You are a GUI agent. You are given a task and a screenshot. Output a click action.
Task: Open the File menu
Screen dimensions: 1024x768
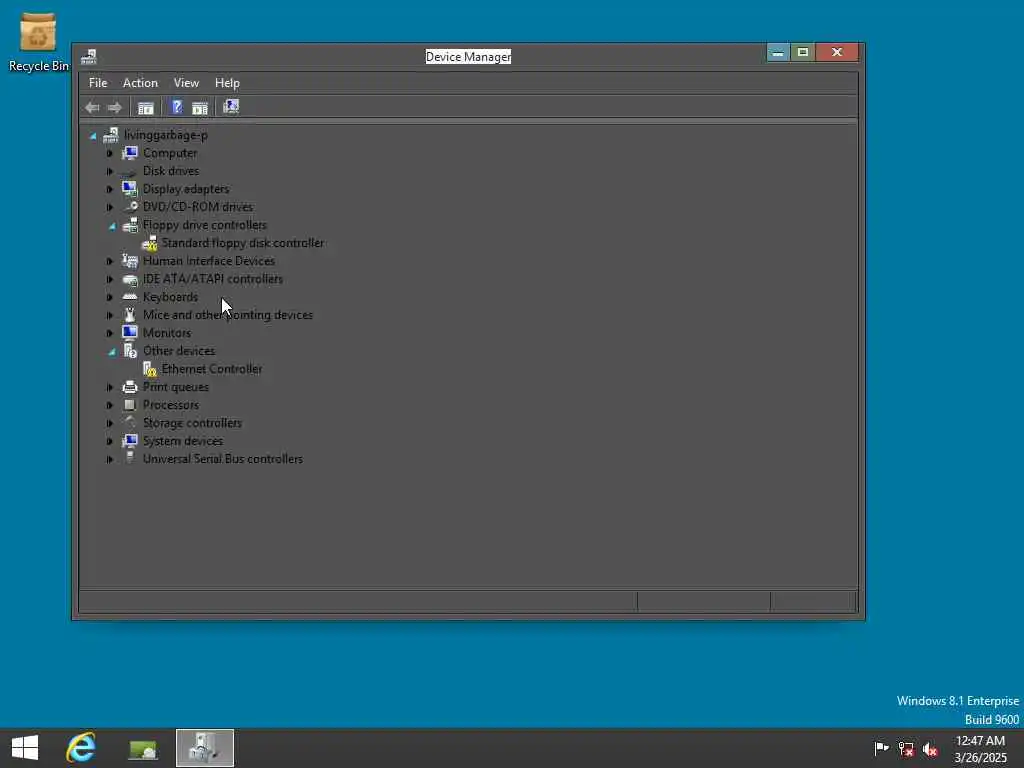tap(98, 83)
